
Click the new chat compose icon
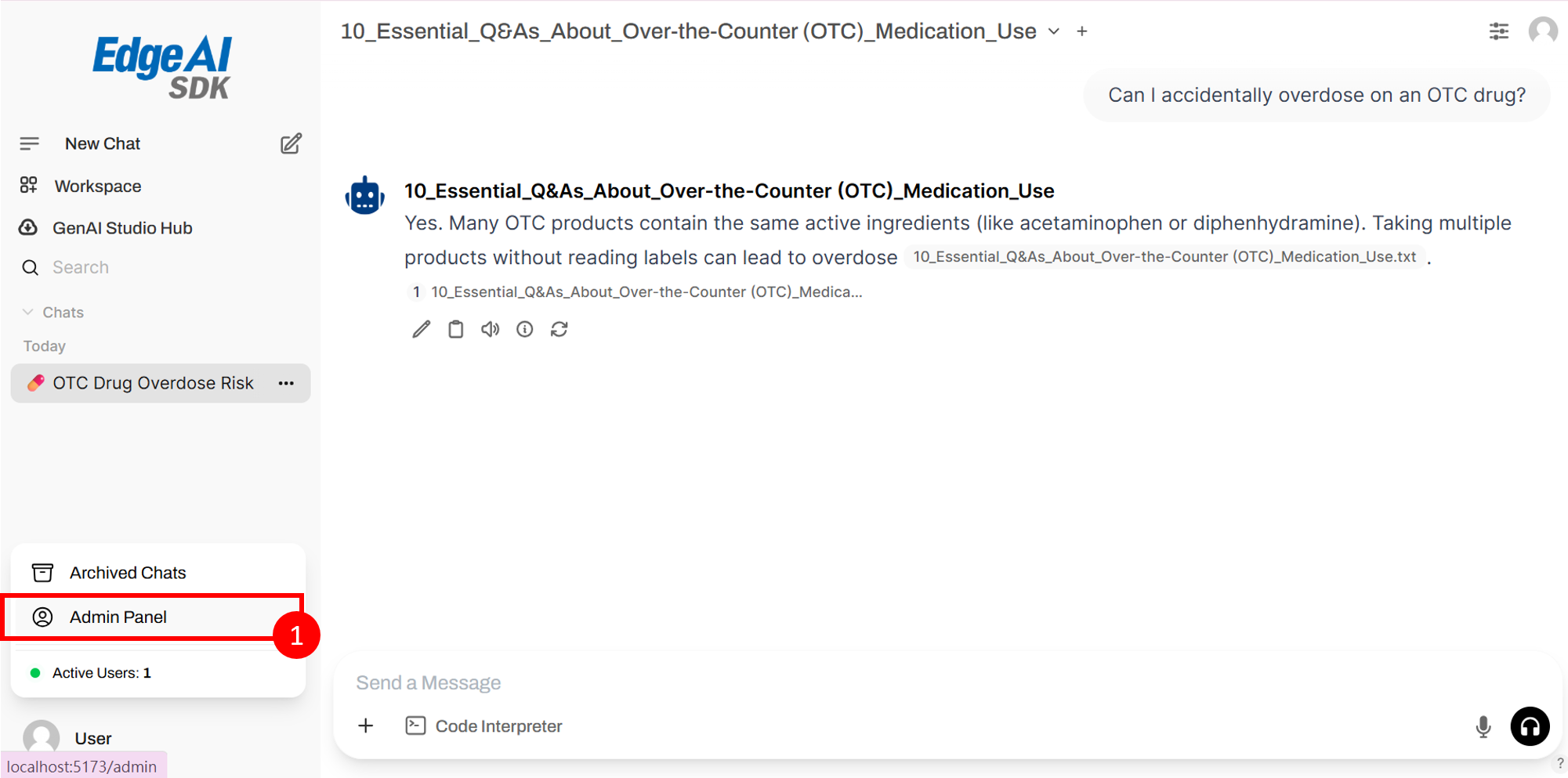pyautogui.click(x=291, y=144)
